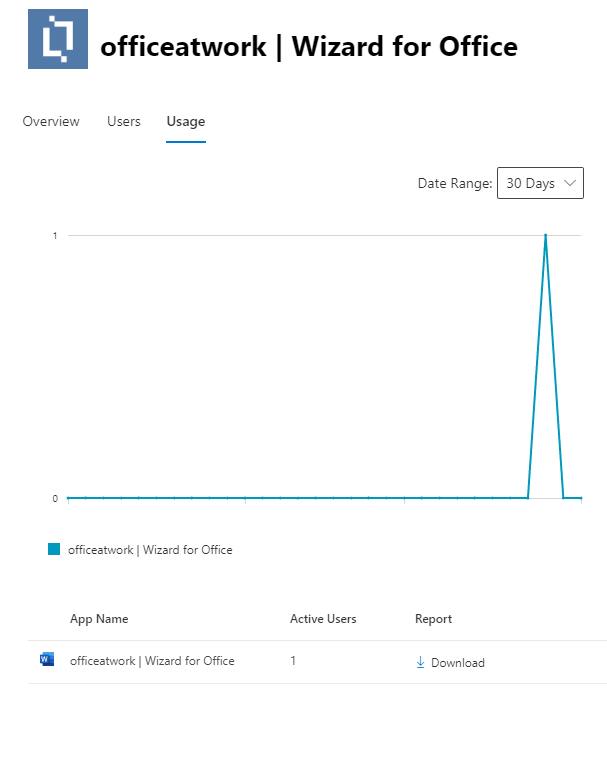The height and width of the screenshot is (763, 607).
Task: Click the Word icon in table row
Action: tap(47, 660)
